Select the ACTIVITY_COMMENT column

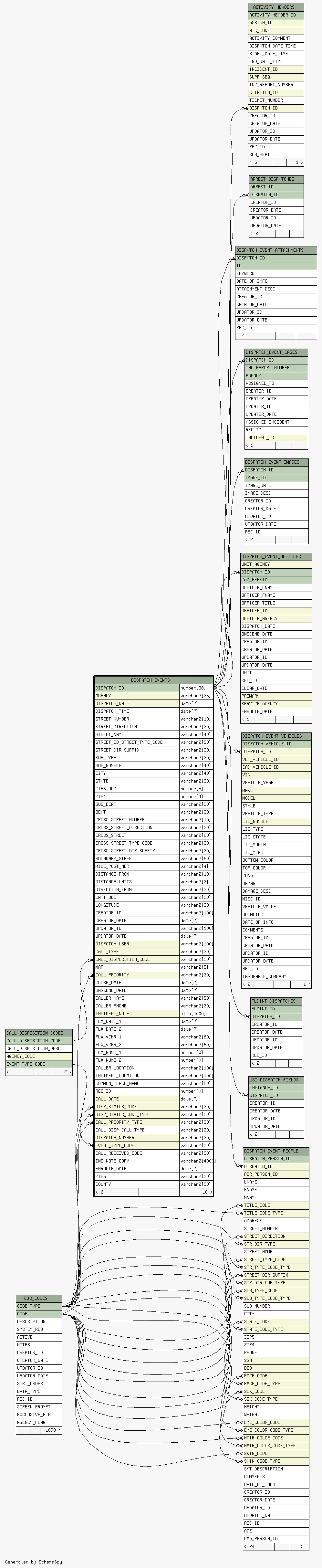[276, 38]
